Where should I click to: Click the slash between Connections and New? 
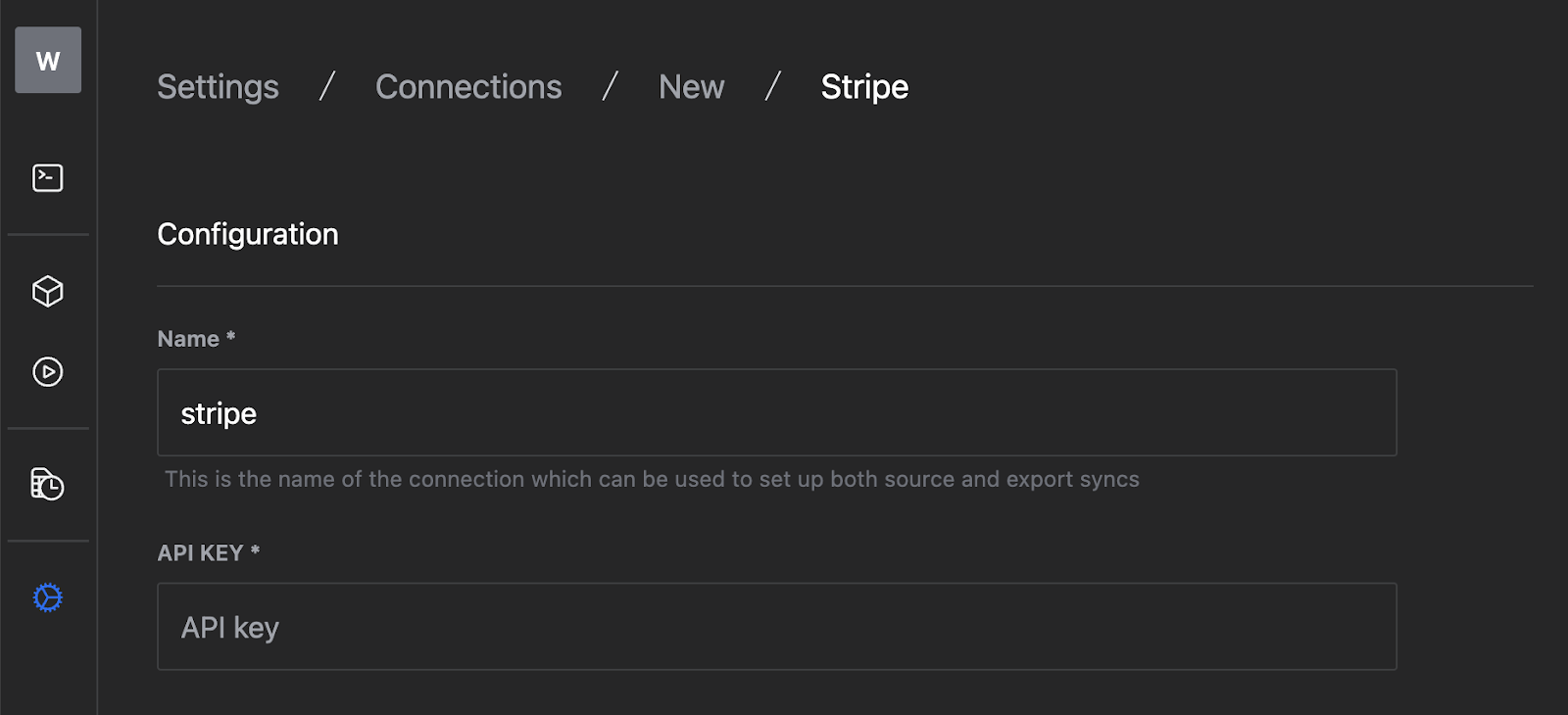point(610,87)
